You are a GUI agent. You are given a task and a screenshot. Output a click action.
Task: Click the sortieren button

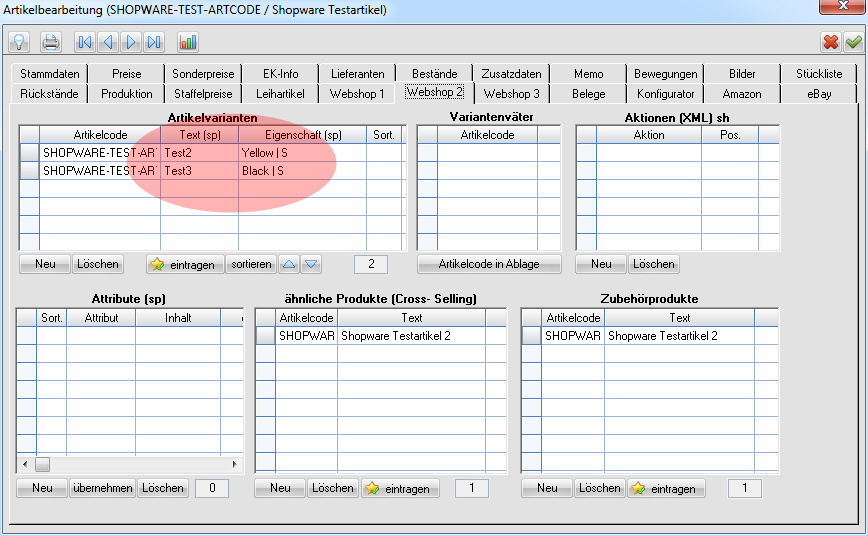point(251,264)
